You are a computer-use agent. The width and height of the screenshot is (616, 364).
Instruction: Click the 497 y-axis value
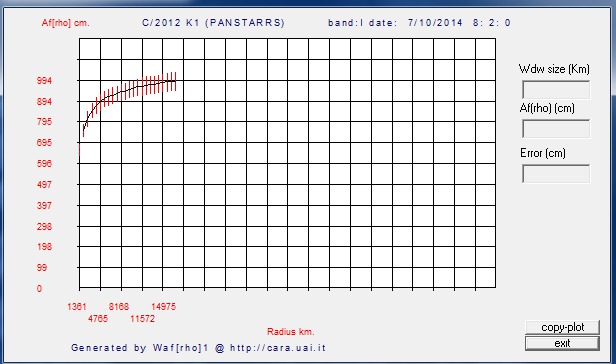click(44, 185)
